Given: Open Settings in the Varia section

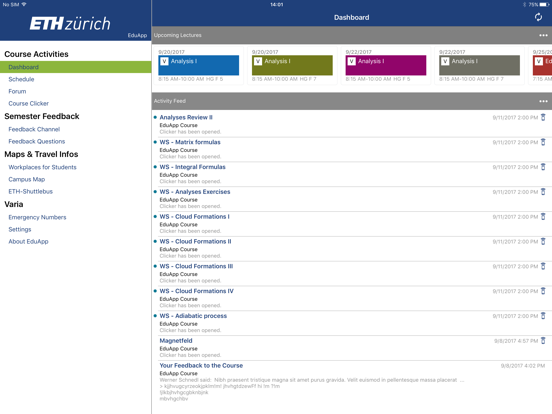Looking at the screenshot, I should click(76, 229).
